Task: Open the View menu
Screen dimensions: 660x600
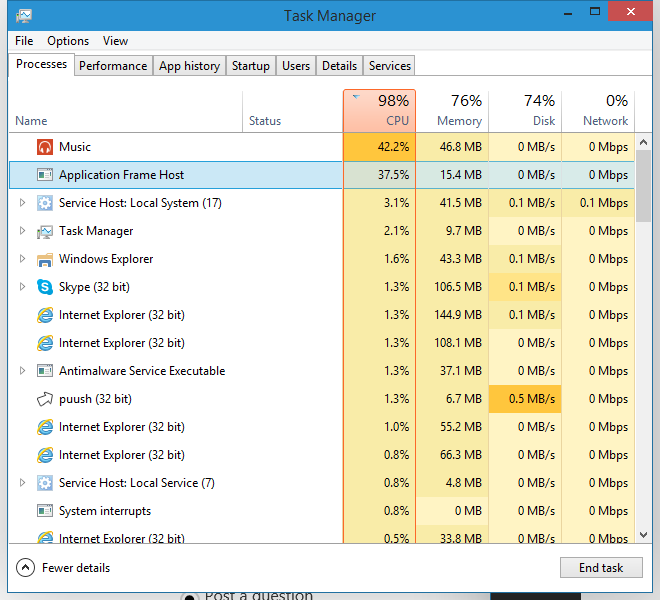Action: 115,41
